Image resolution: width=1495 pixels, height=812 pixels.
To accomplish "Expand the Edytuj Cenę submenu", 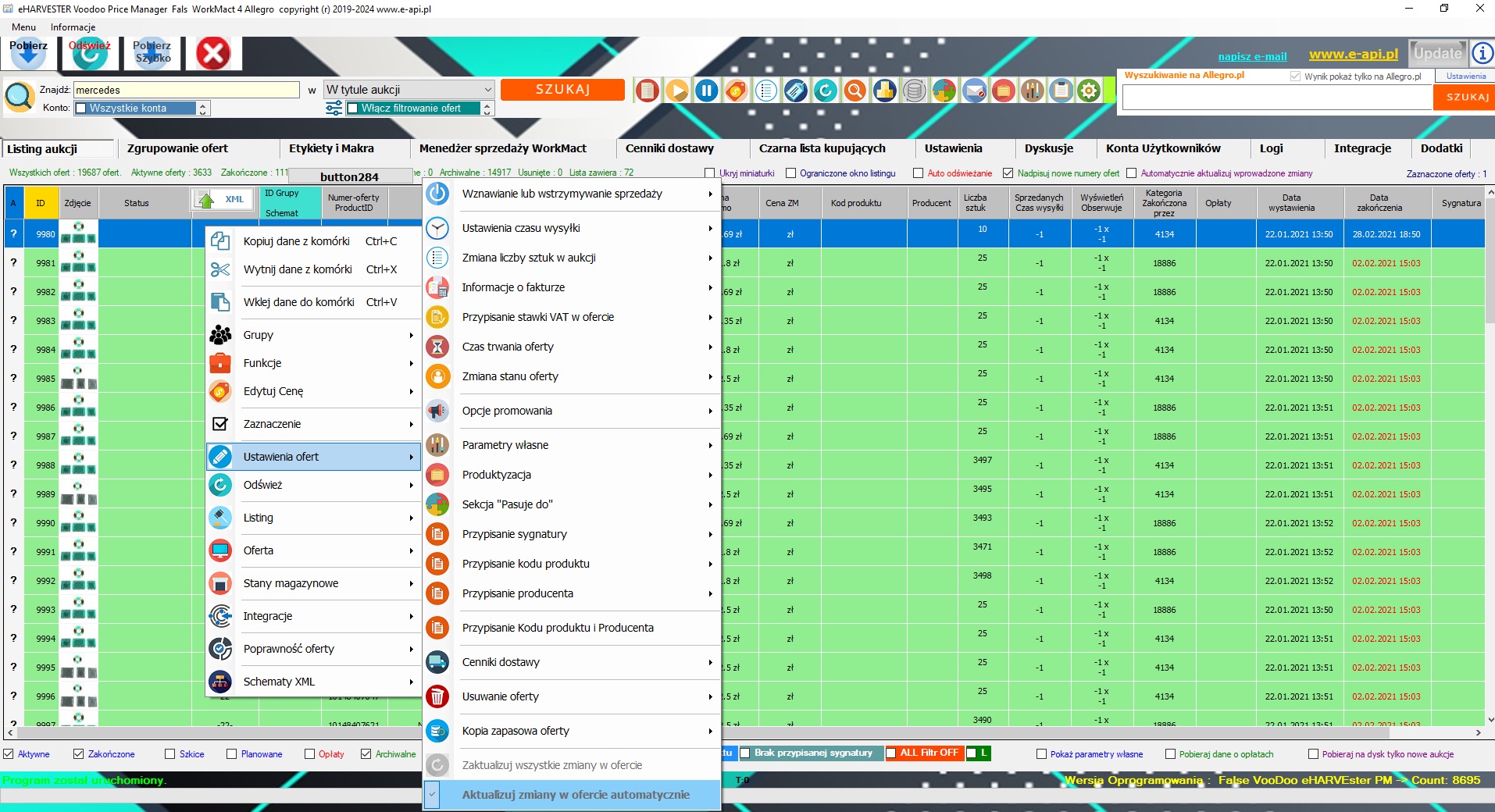I will 313,391.
